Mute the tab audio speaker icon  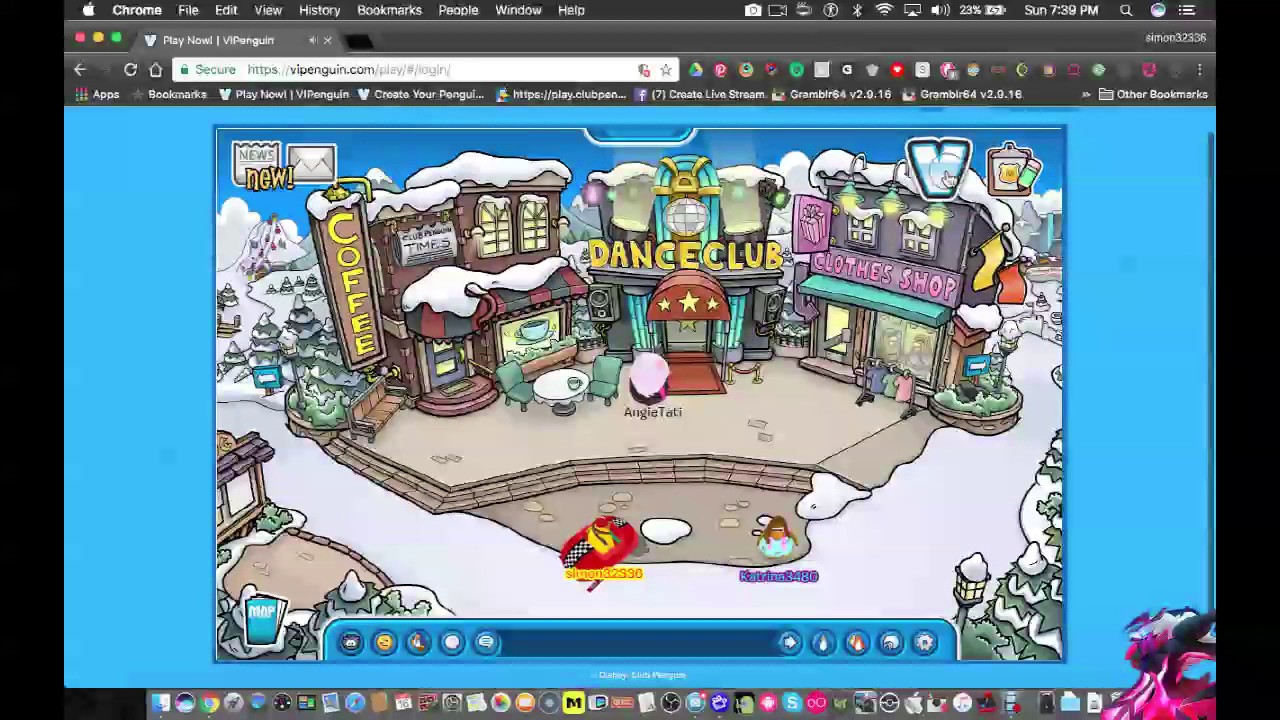coord(313,40)
